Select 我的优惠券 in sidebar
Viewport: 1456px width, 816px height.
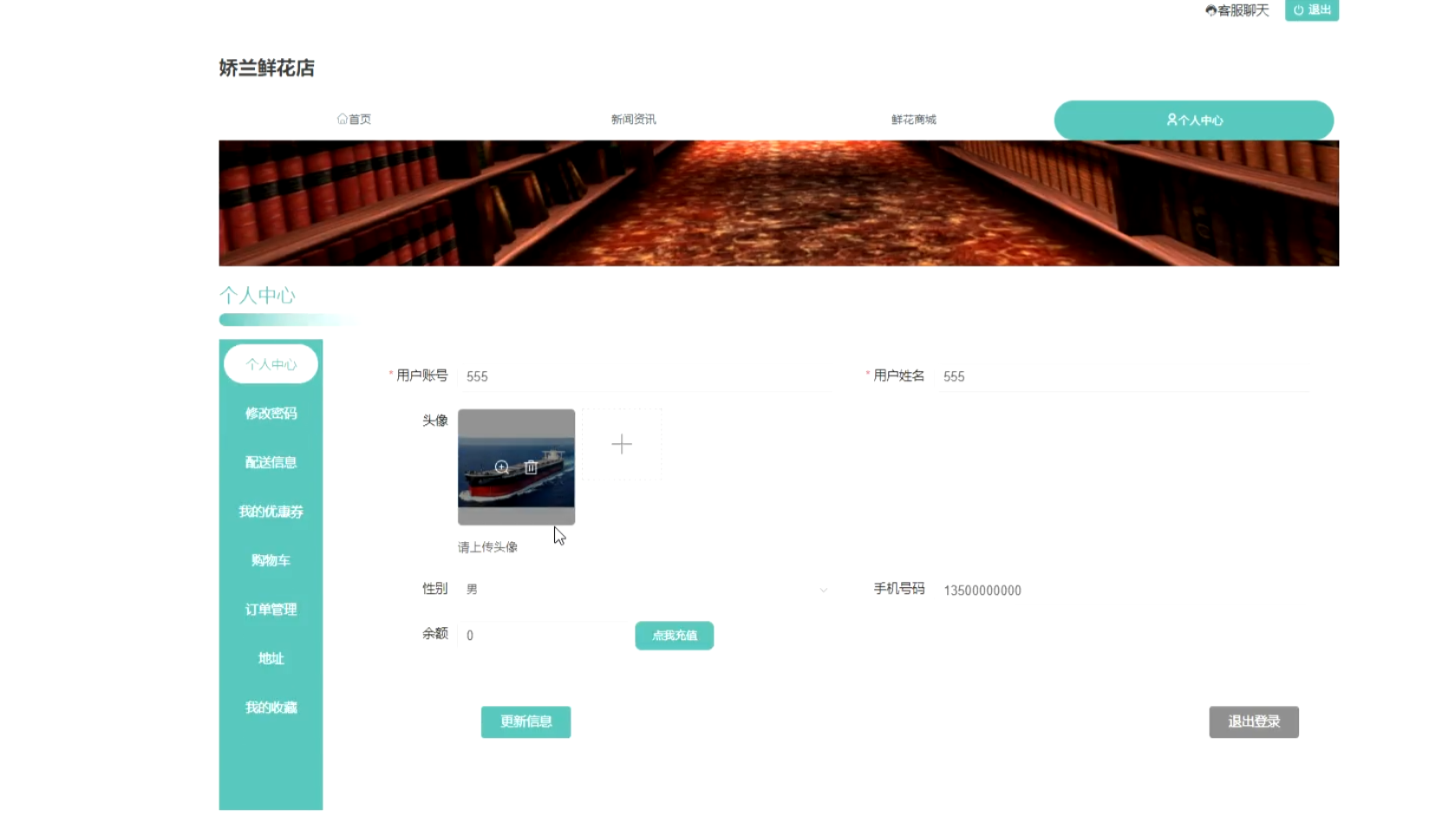pos(271,512)
